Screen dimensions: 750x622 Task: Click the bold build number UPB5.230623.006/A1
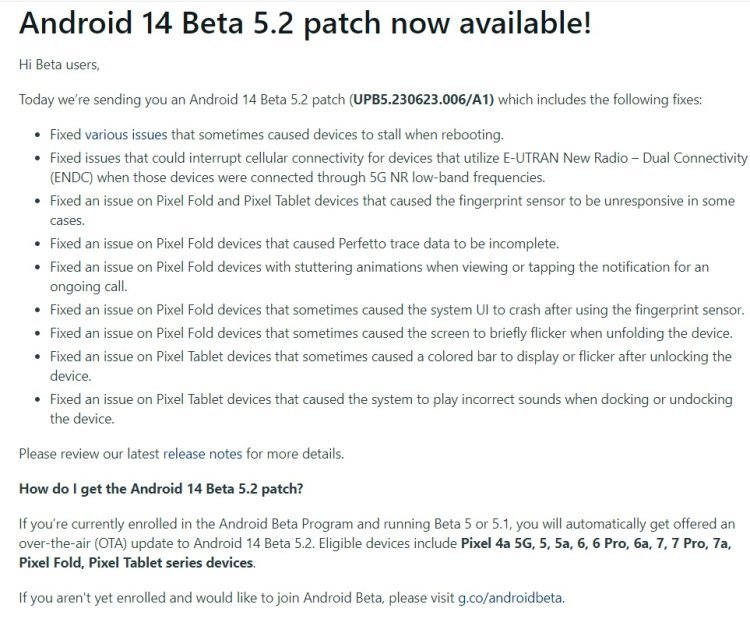(x=423, y=99)
